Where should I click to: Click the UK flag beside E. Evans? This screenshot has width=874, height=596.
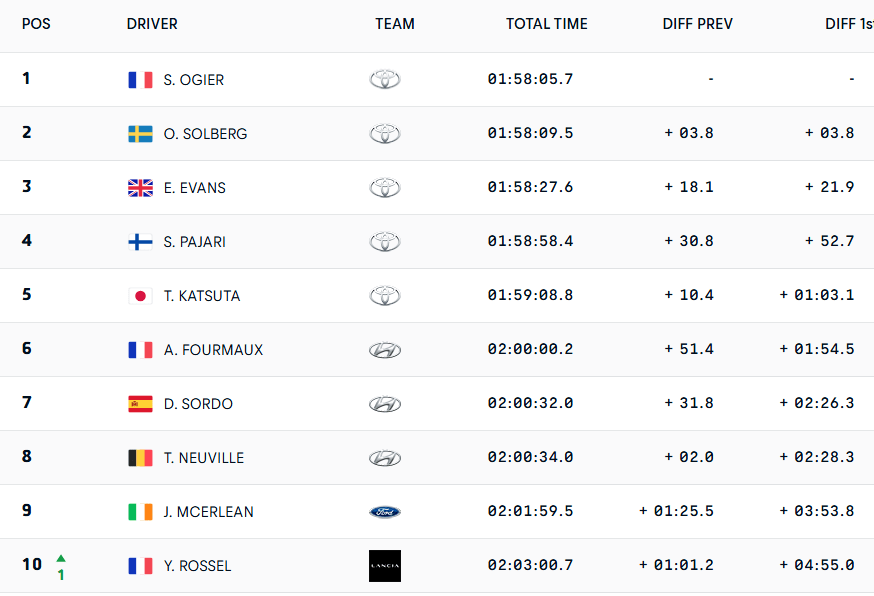point(140,188)
